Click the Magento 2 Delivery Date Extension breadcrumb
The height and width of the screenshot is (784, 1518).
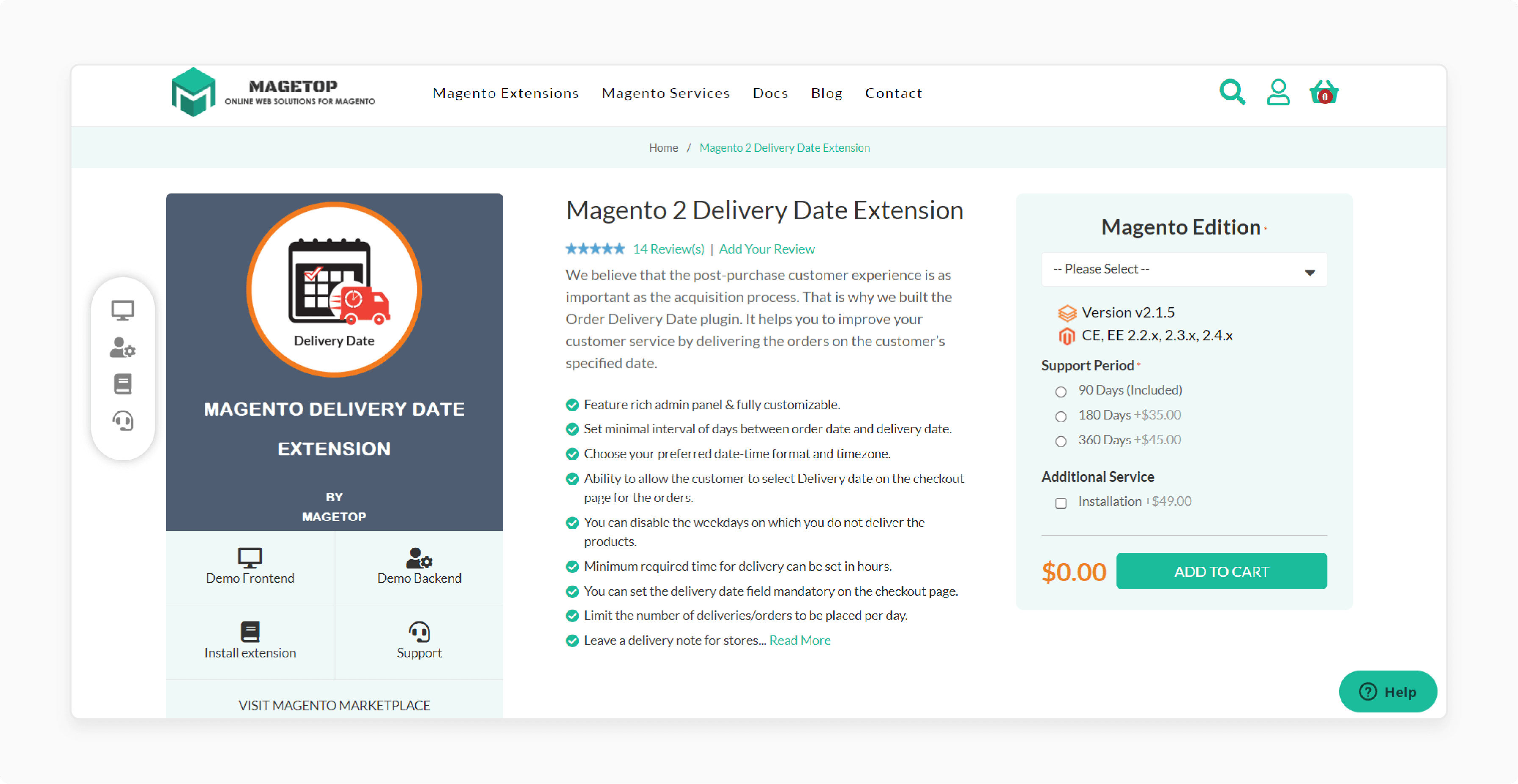784,148
